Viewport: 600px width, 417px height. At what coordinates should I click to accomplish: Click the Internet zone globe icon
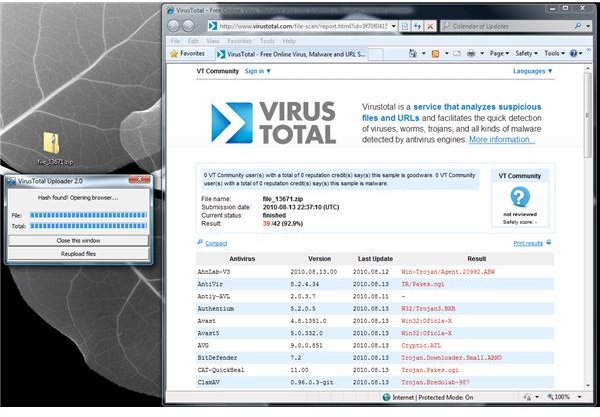(x=386, y=397)
